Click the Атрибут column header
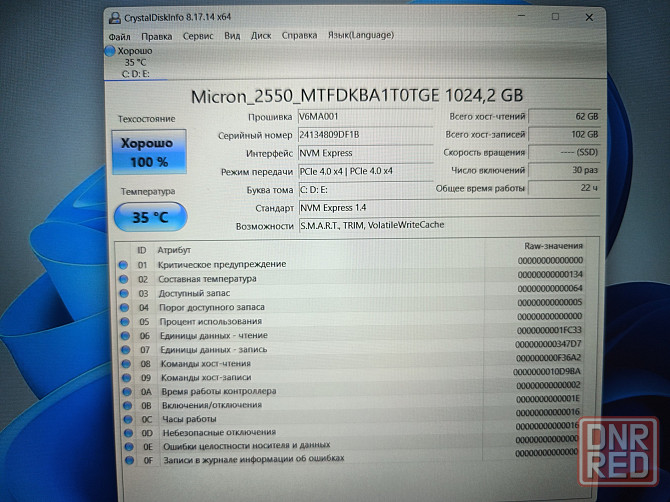Viewport: 670px width, 502px height. 174,250
